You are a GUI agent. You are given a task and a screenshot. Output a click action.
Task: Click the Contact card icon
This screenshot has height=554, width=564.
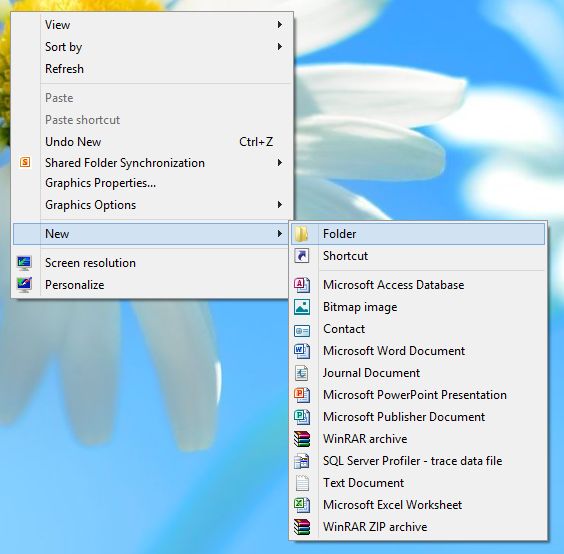pos(302,330)
